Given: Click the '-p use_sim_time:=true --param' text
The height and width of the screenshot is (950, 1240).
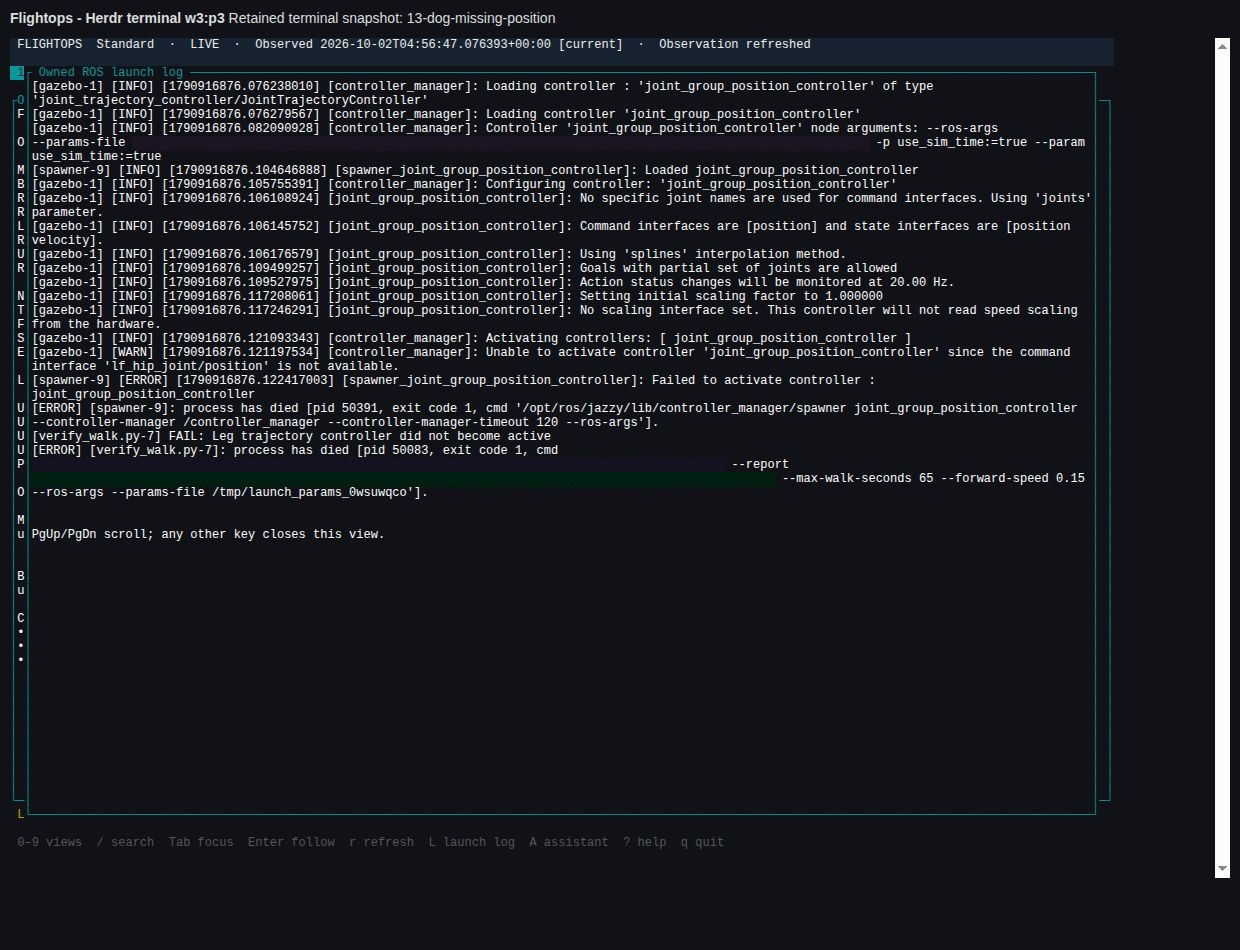Looking at the screenshot, I should click(980, 142).
